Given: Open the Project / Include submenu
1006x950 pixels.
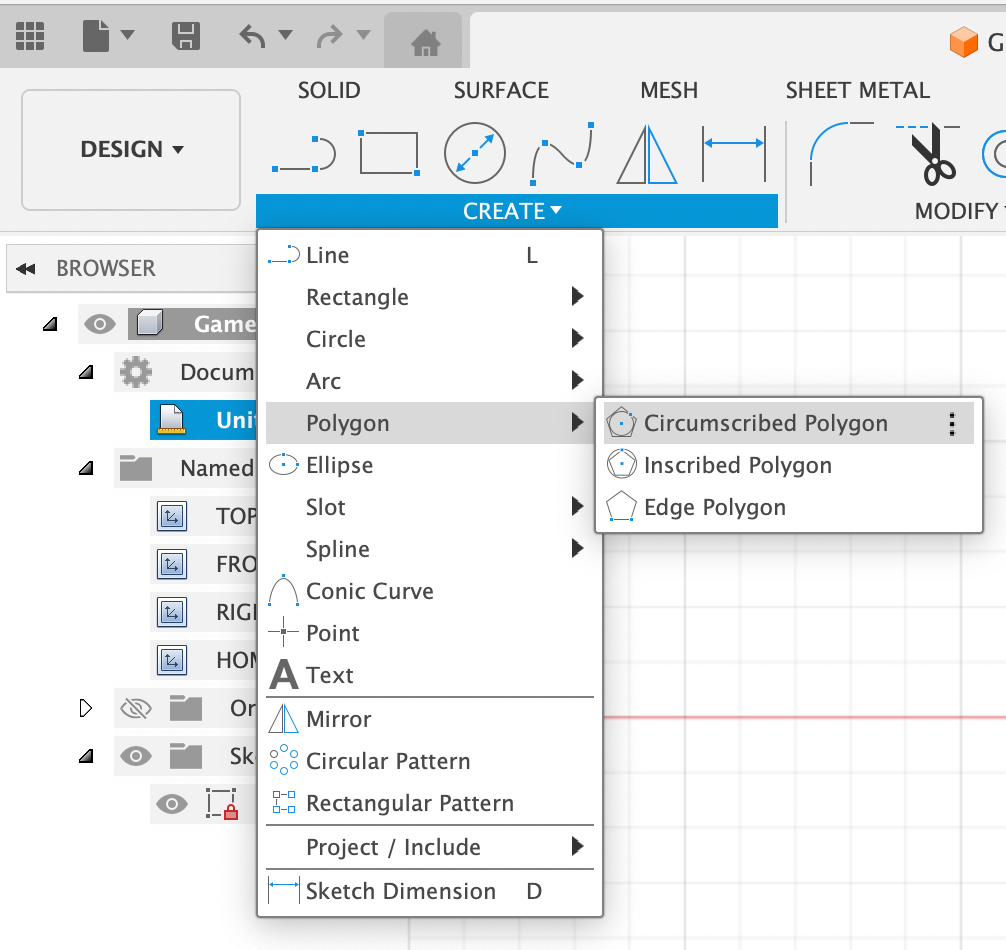Looking at the screenshot, I should 430,847.
